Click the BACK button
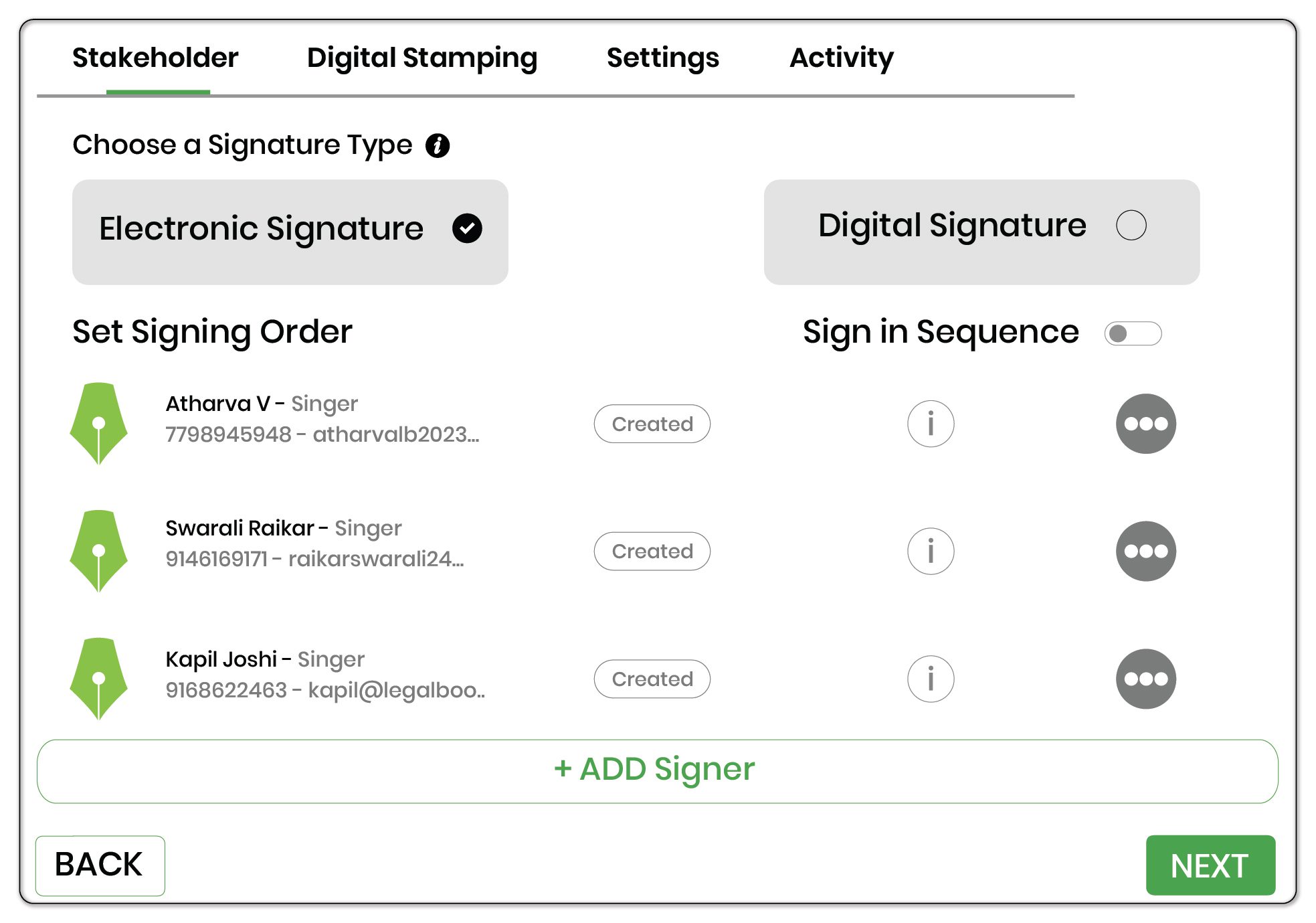 point(100,865)
